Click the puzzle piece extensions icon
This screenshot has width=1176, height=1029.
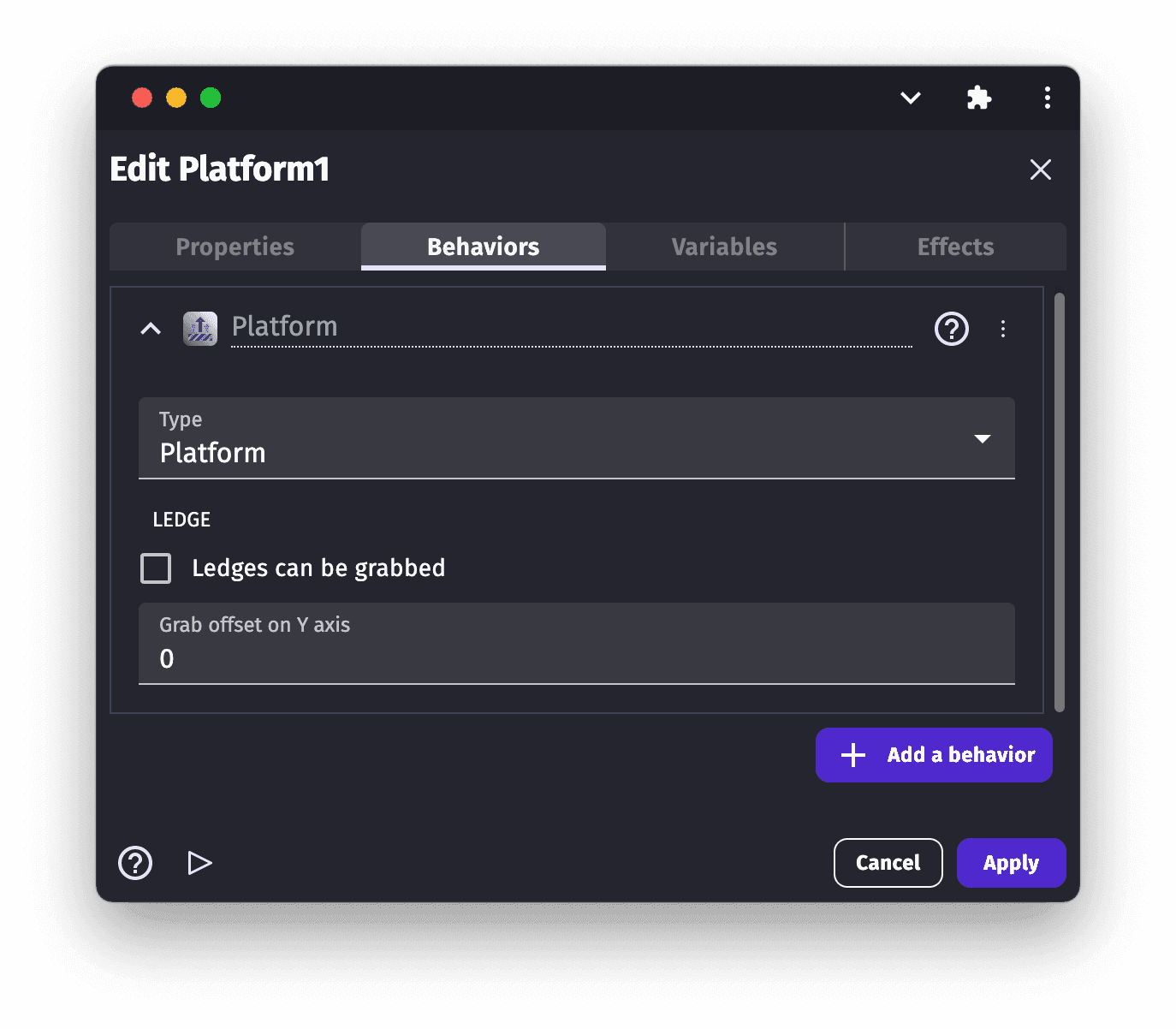click(x=978, y=98)
